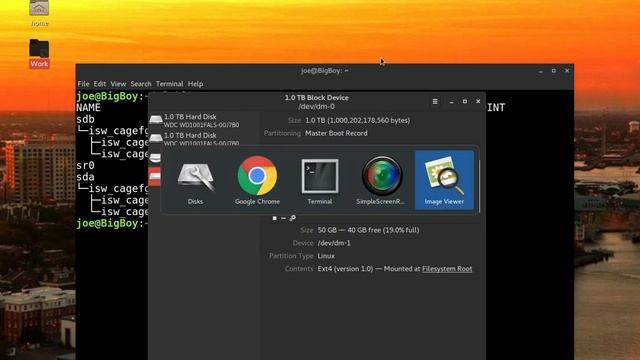The image size is (640, 360).
Task: Open the Terminal menu in the menu bar
Action: point(169,84)
